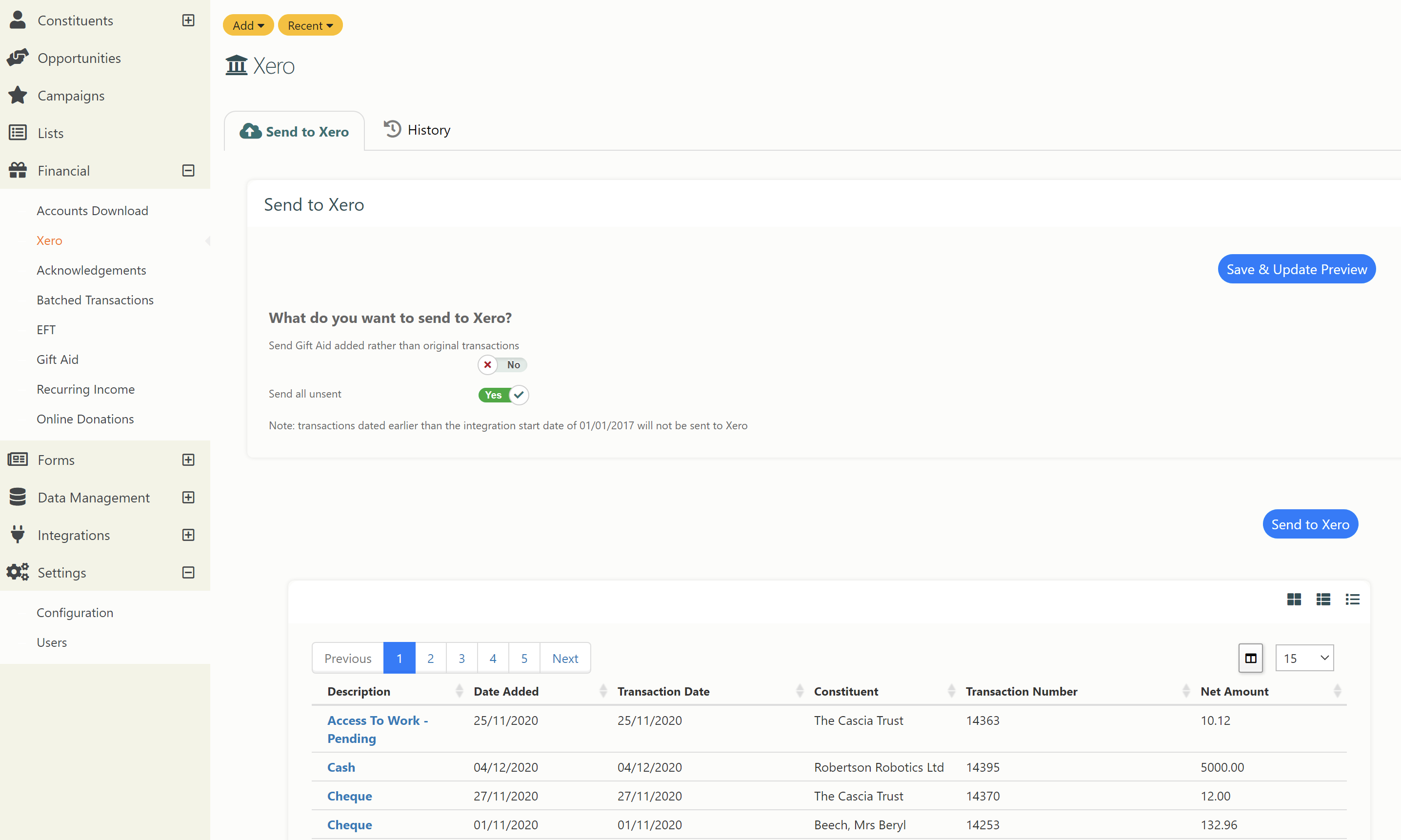This screenshot has height=840, width=1401.
Task: Open Acknowledgements menu item
Action: pos(91,270)
